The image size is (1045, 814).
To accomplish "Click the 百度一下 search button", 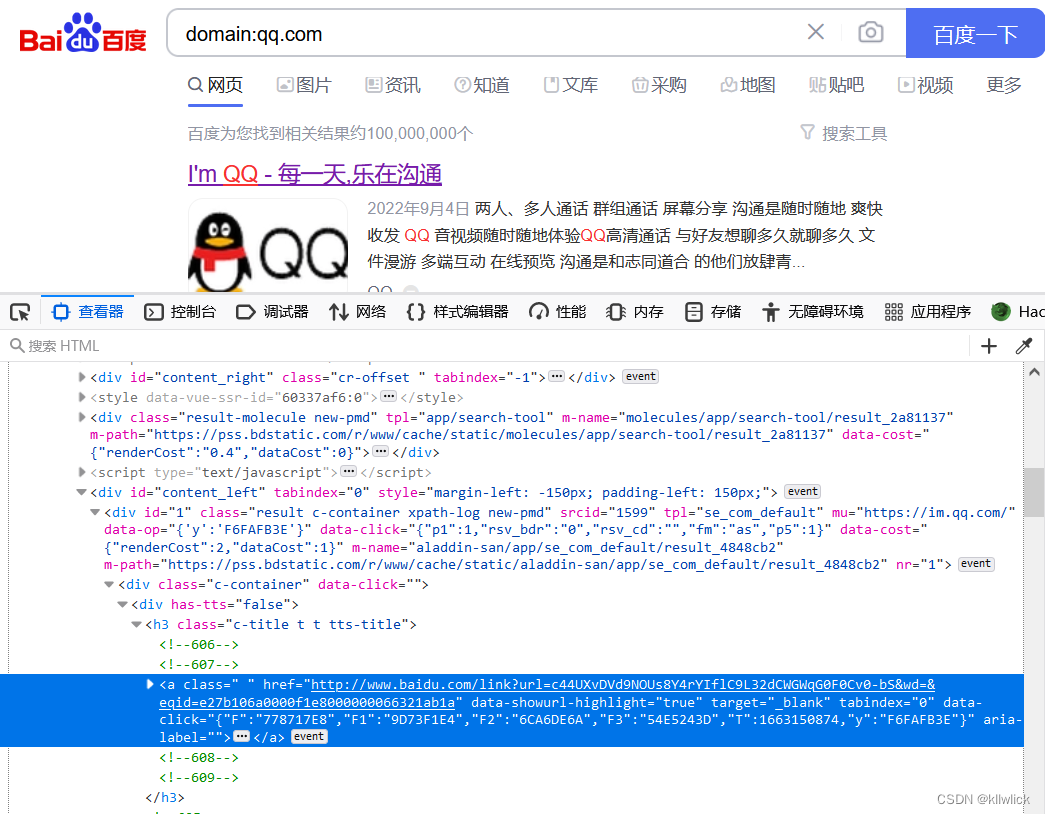I will pos(975,33).
